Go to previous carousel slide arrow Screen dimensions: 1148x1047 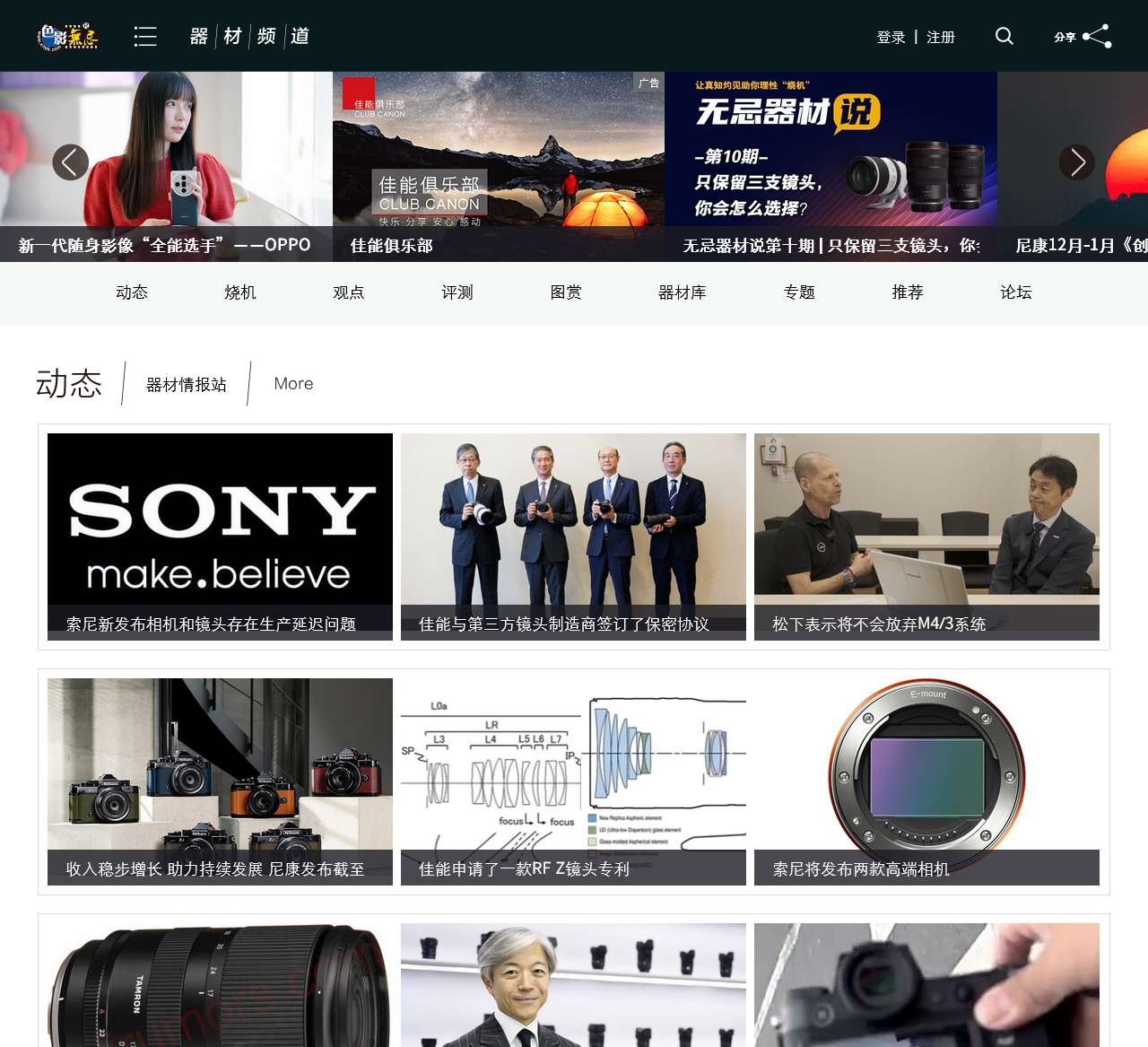point(71,162)
